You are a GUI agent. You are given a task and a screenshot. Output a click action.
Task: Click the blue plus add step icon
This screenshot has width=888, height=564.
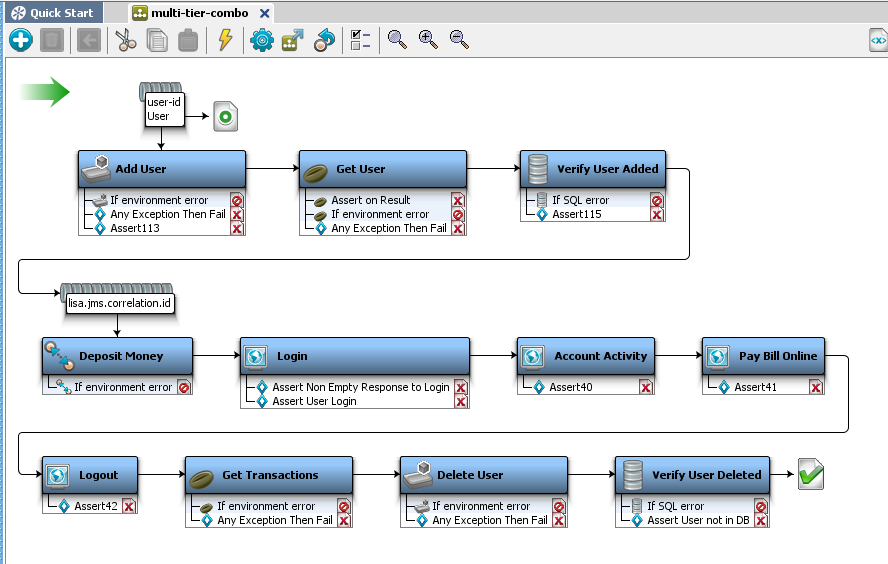click(x=21, y=40)
